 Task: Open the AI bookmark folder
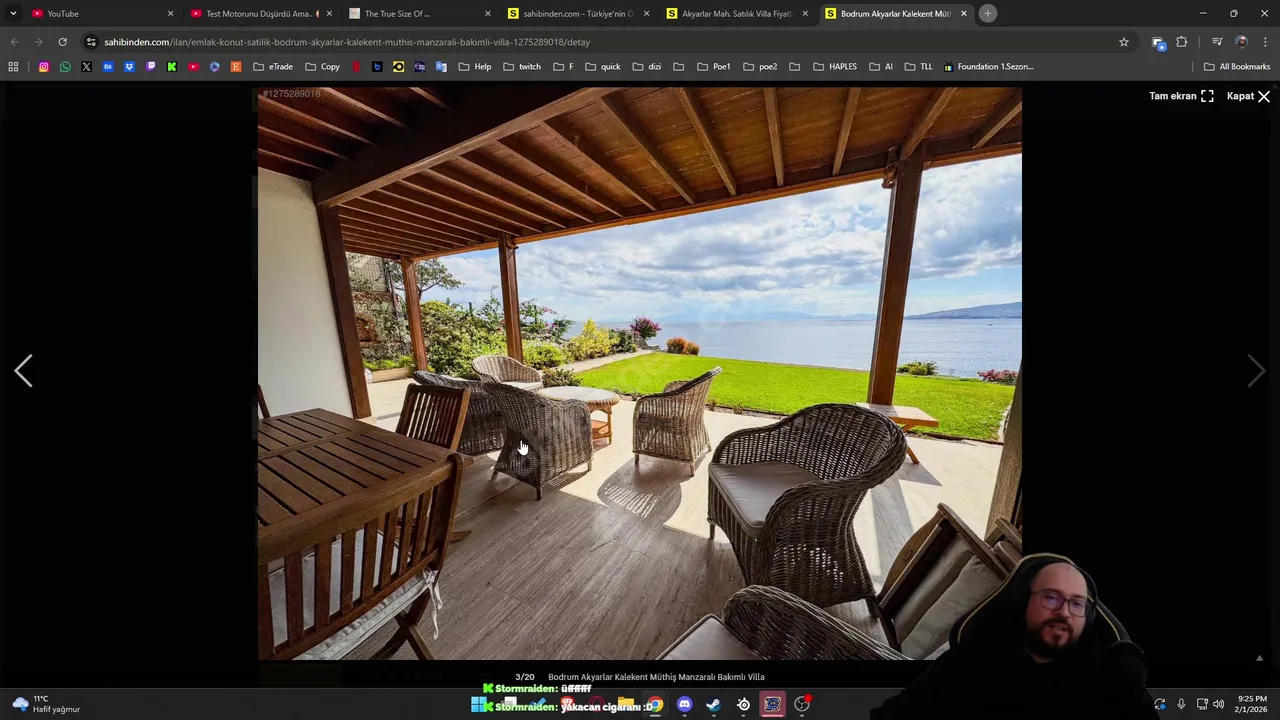pyautogui.click(x=881, y=67)
